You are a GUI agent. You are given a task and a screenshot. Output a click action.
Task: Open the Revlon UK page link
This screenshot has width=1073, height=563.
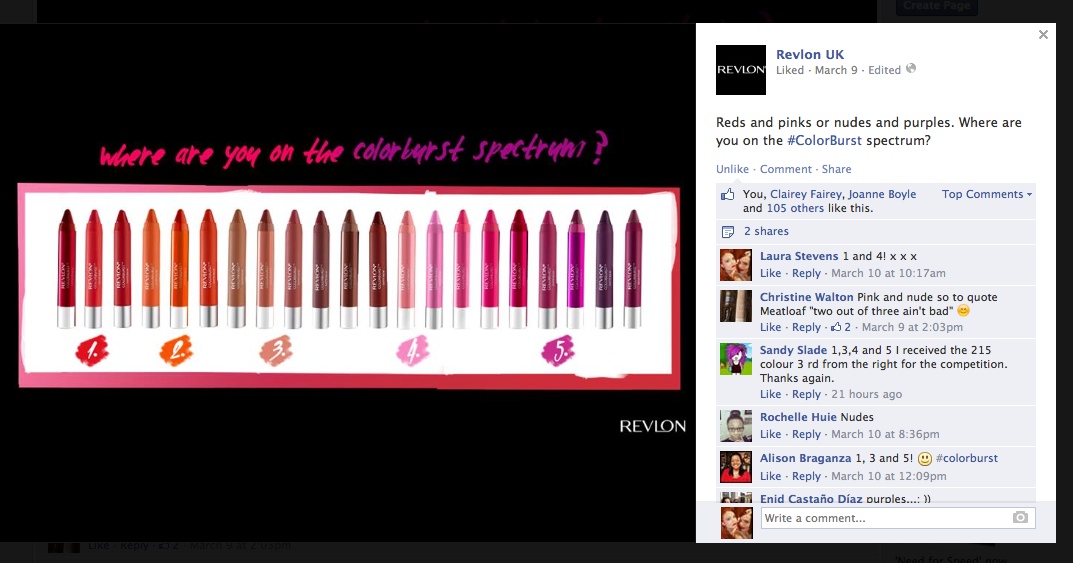[810, 55]
